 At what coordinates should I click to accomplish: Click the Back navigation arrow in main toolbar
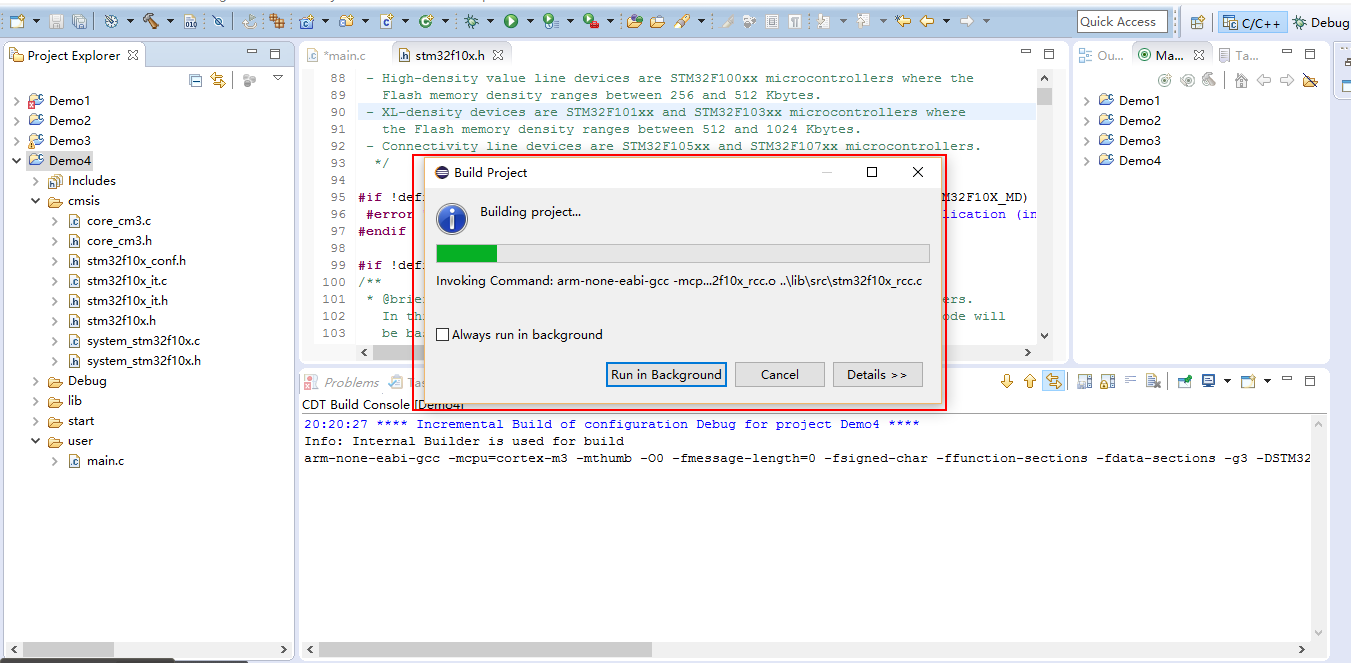click(927, 21)
